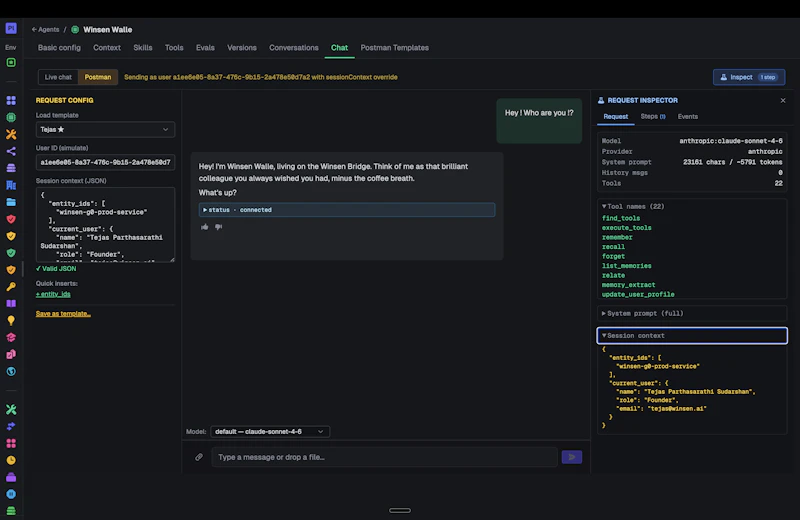Click the blue swap arrows icon
Viewport: 800px width, 520px height.
11,426
